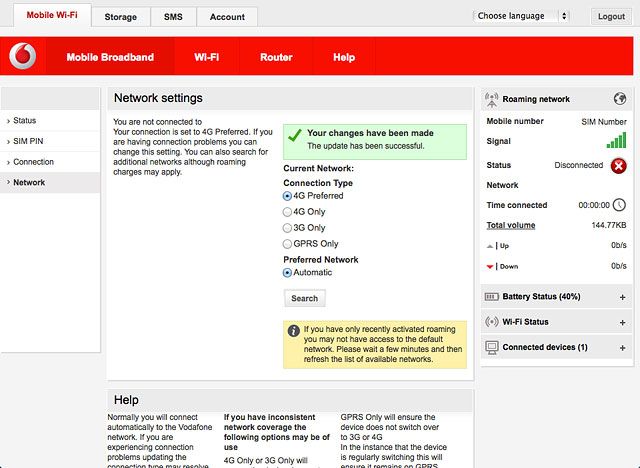
Task: Click the Roaming network header text
Action: [536, 99]
